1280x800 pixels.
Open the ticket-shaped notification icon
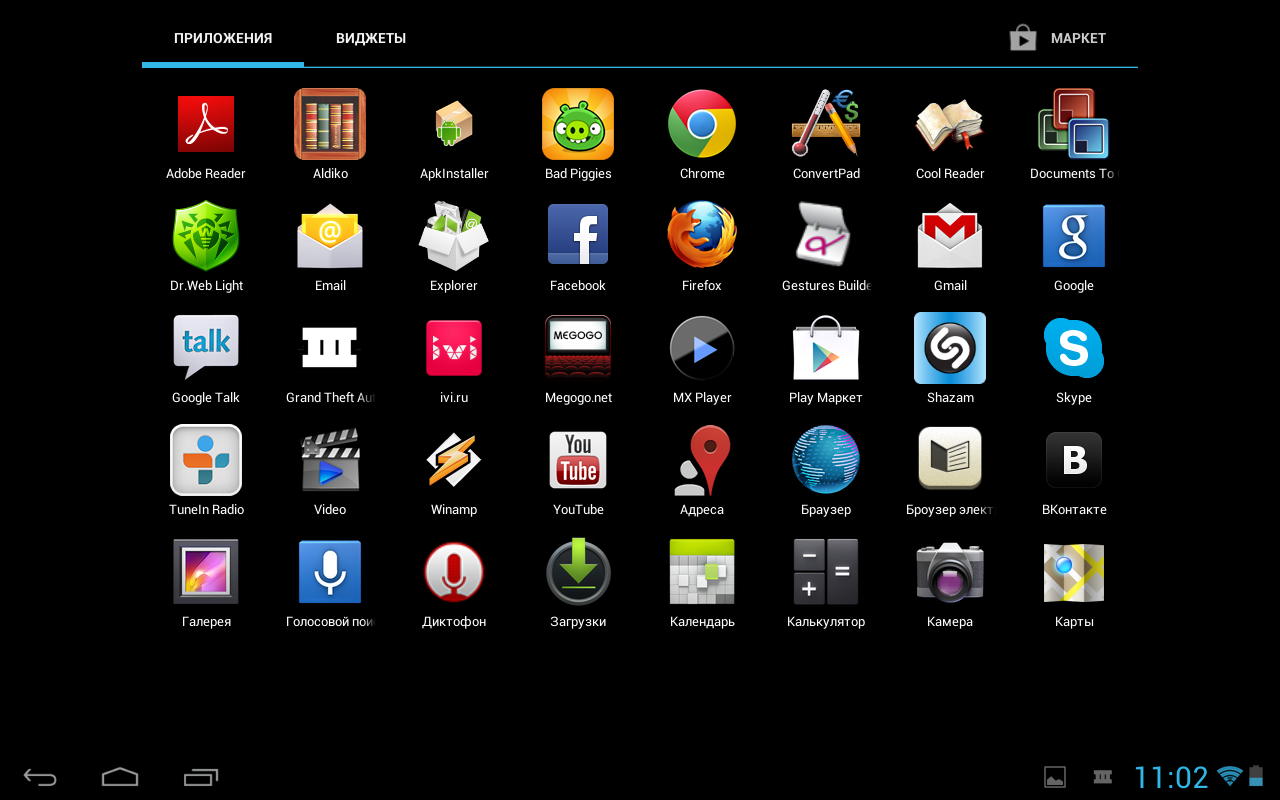[x=1103, y=777]
